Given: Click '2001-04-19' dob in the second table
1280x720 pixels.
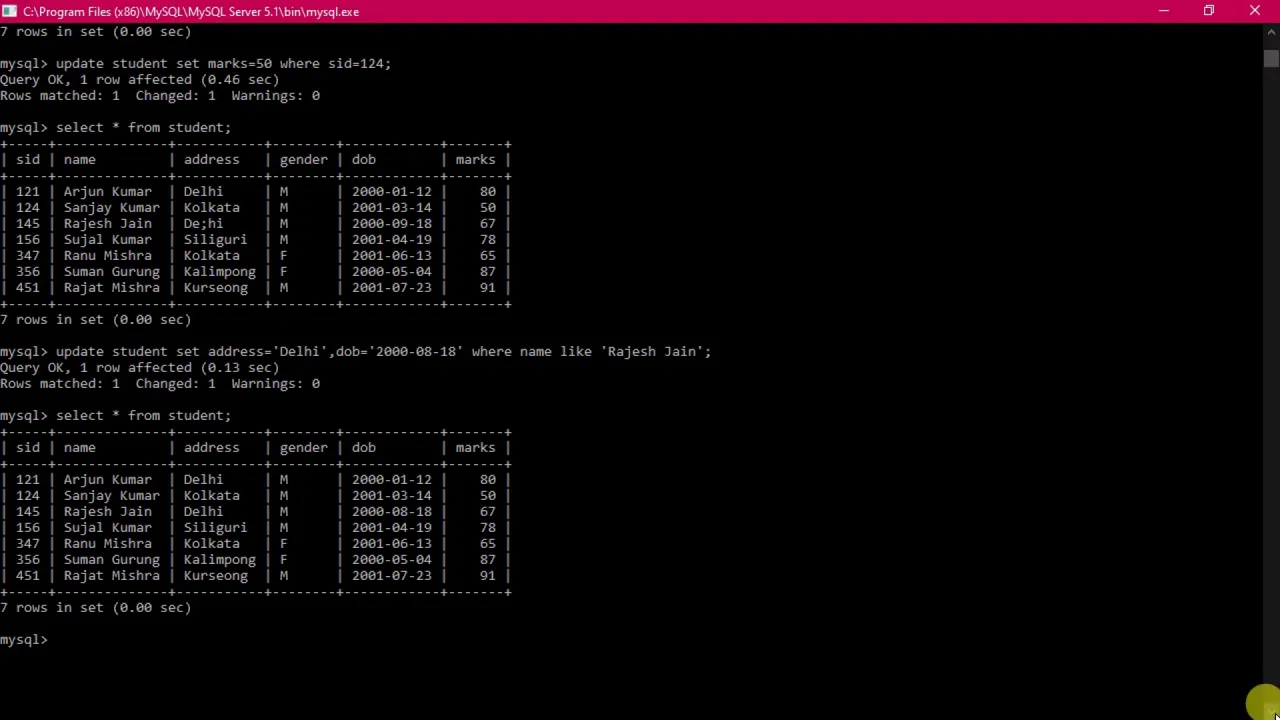Looking at the screenshot, I should [x=391, y=528].
